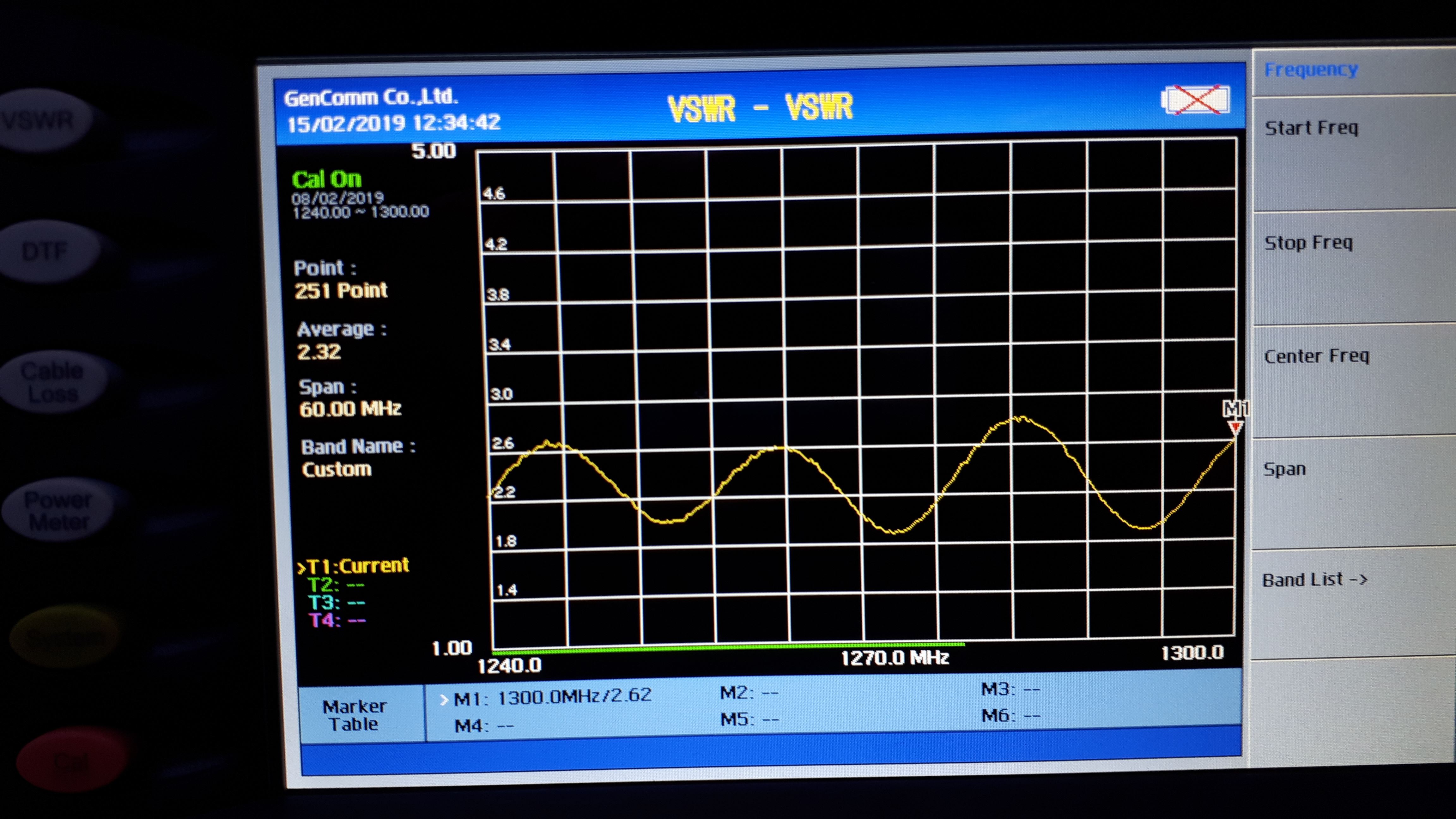This screenshot has height=819, width=1456.
Task: Select trace T1:Current
Action: coord(353,566)
